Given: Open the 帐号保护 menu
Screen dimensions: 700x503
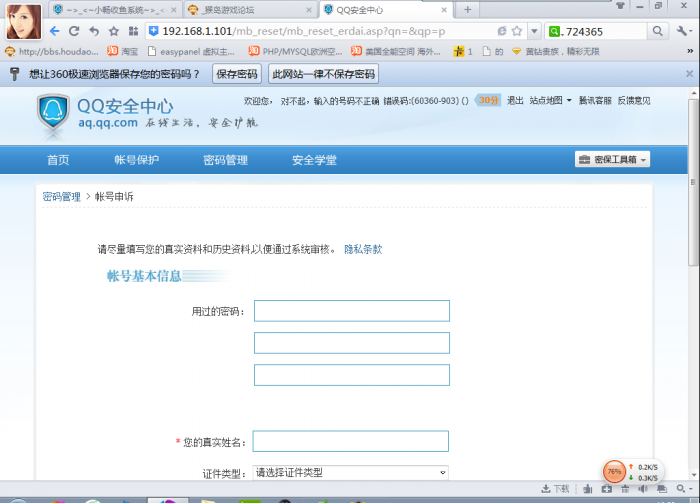Looking at the screenshot, I should [x=137, y=160].
